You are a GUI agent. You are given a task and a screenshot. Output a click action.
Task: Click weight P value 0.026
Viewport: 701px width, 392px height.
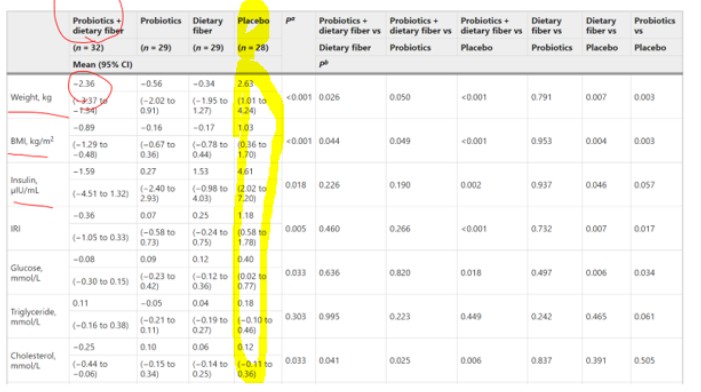[329, 97]
